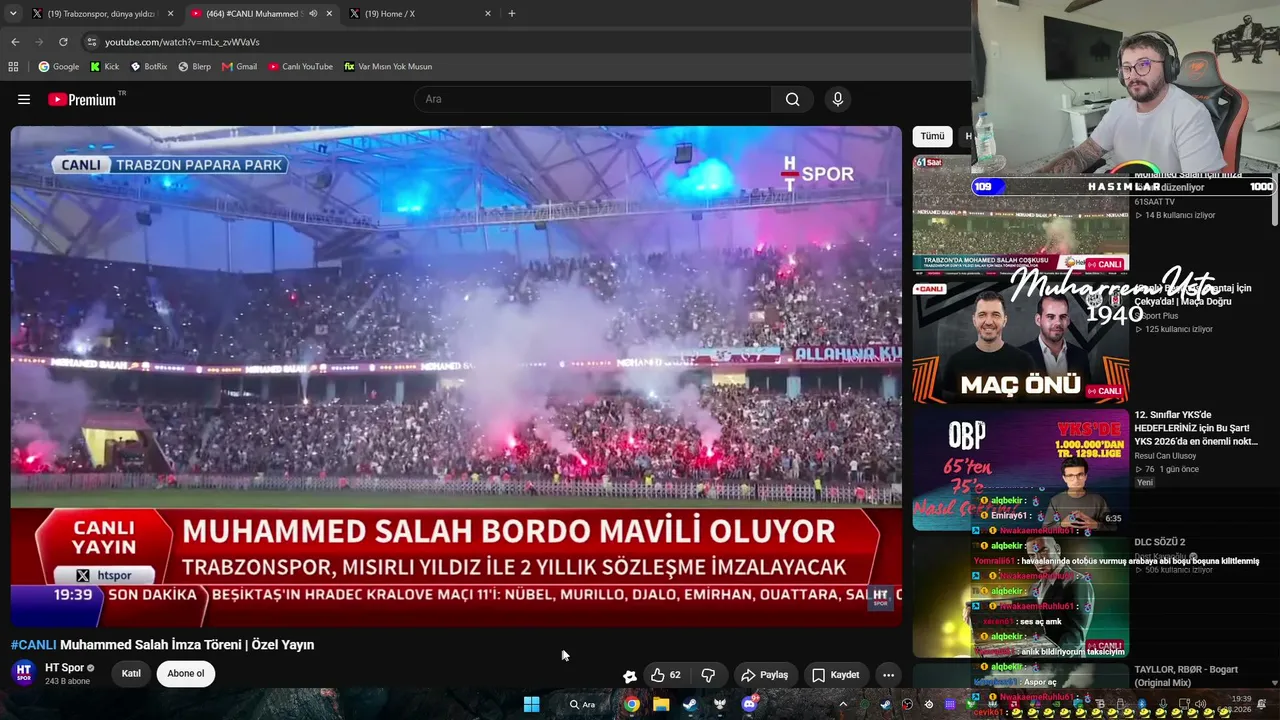This screenshot has width=1280, height=720.
Task: Open the HT Spor channel avatar
Action: pyautogui.click(x=24, y=673)
